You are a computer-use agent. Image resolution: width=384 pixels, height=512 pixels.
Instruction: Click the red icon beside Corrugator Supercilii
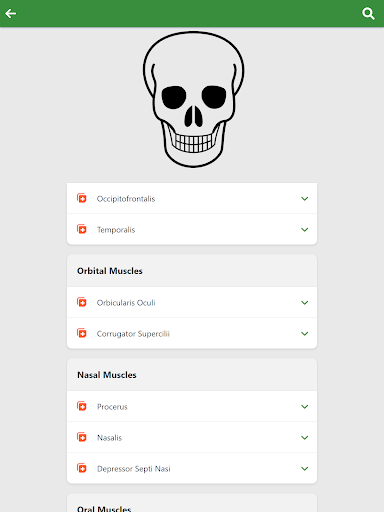[x=82, y=333]
